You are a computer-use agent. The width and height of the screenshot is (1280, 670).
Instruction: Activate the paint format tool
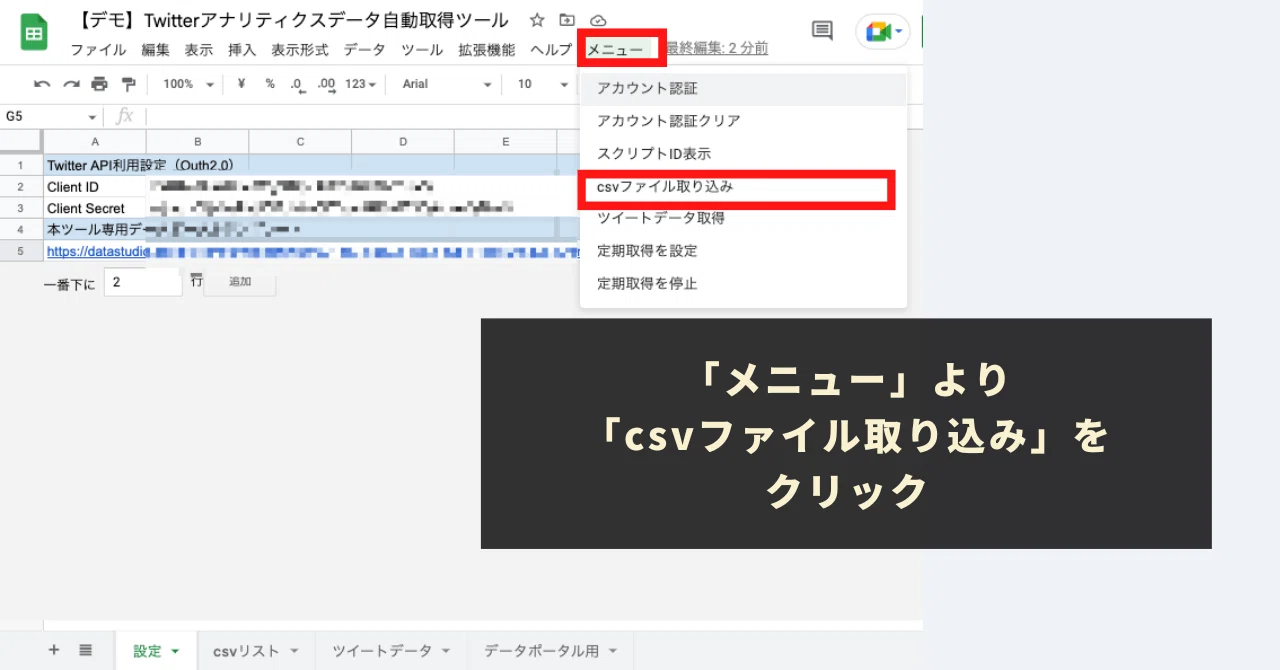click(128, 84)
